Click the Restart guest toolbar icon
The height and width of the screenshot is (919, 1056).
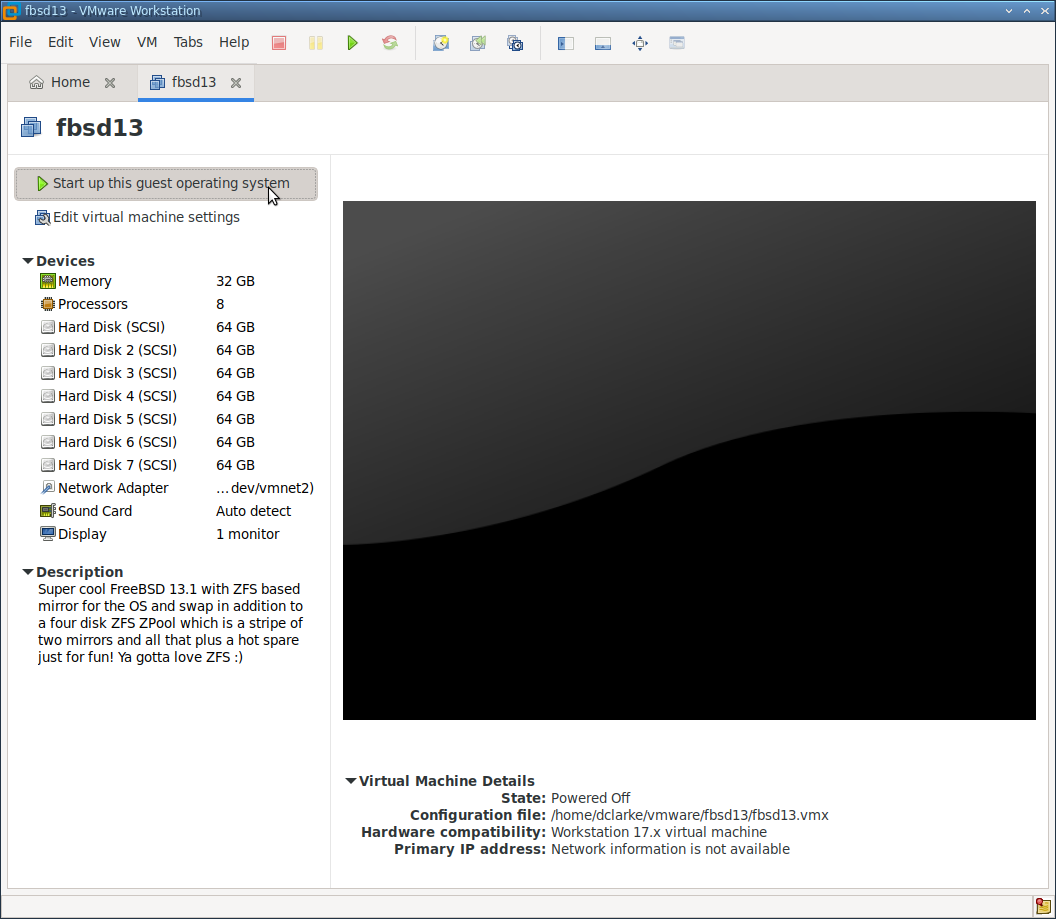pyautogui.click(x=390, y=43)
